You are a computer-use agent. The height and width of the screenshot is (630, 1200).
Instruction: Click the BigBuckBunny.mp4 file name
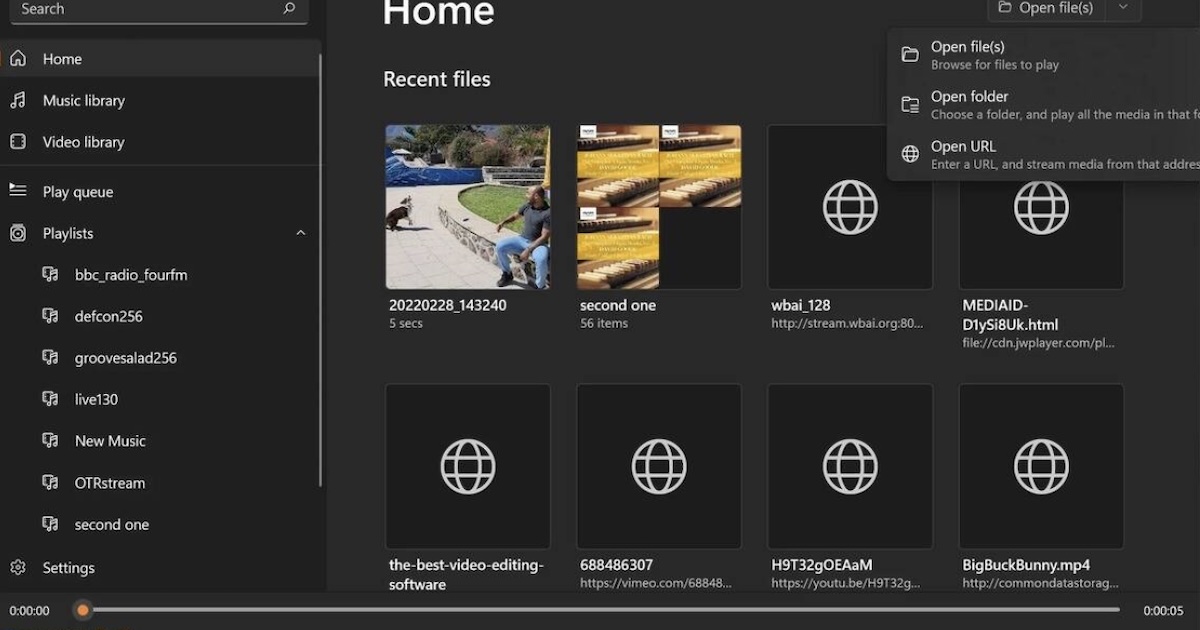point(1026,565)
